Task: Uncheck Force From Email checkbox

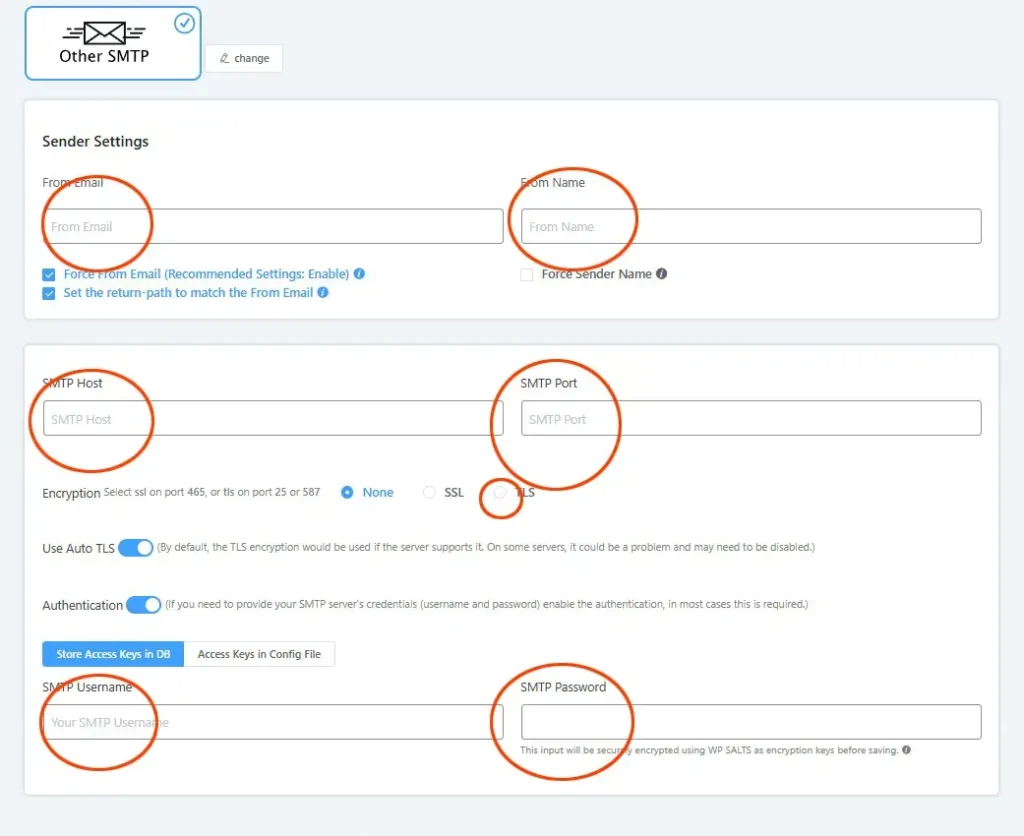Action: click(49, 275)
